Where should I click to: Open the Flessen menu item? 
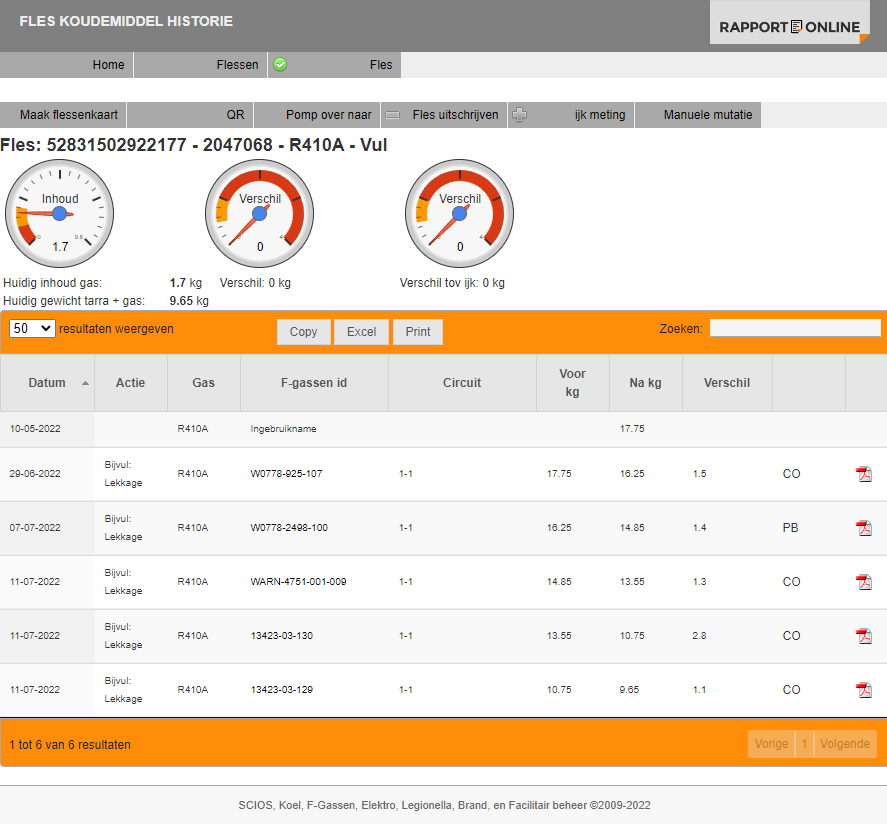pos(237,65)
